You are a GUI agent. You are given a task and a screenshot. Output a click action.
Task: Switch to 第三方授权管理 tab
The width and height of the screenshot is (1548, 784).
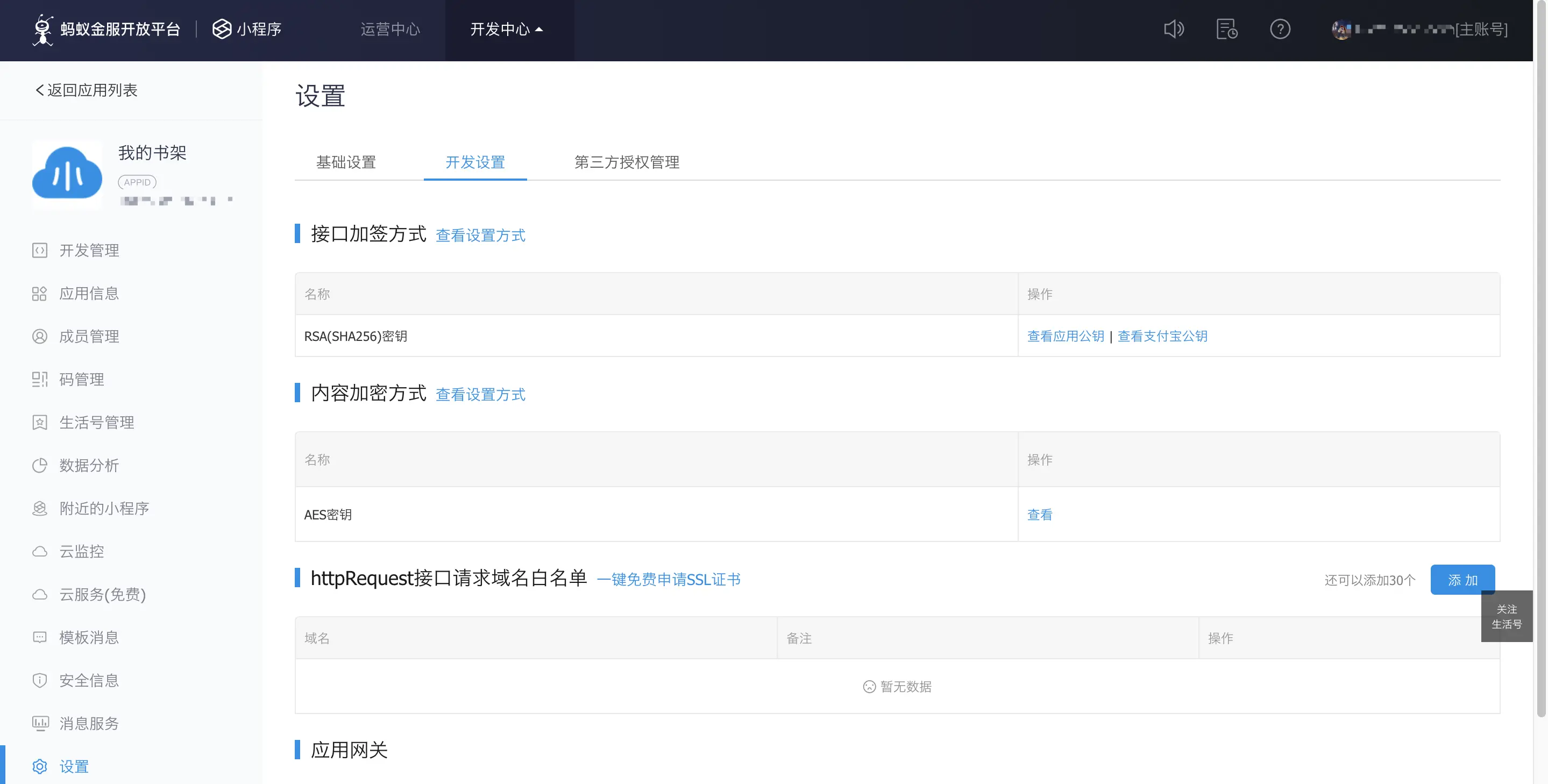(x=627, y=162)
